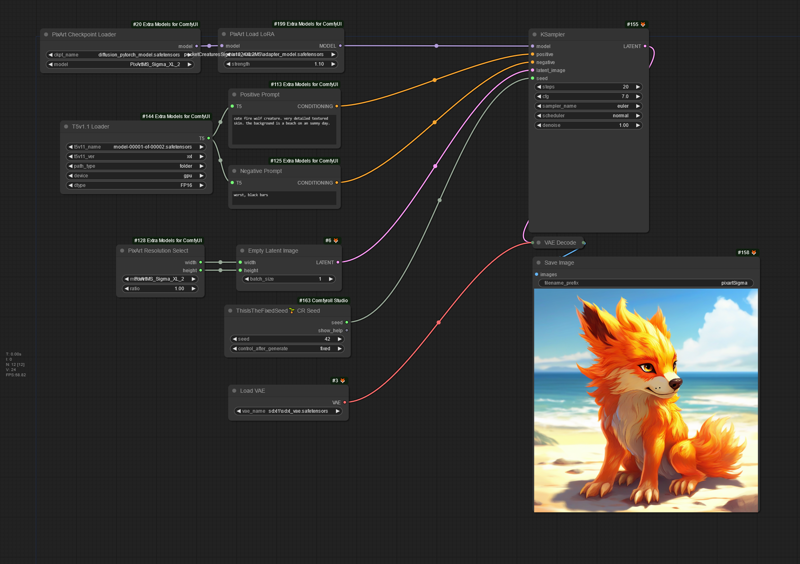The image size is (800, 564).
Task: Click the seed input port on KSampler
Action: point(533,79)
